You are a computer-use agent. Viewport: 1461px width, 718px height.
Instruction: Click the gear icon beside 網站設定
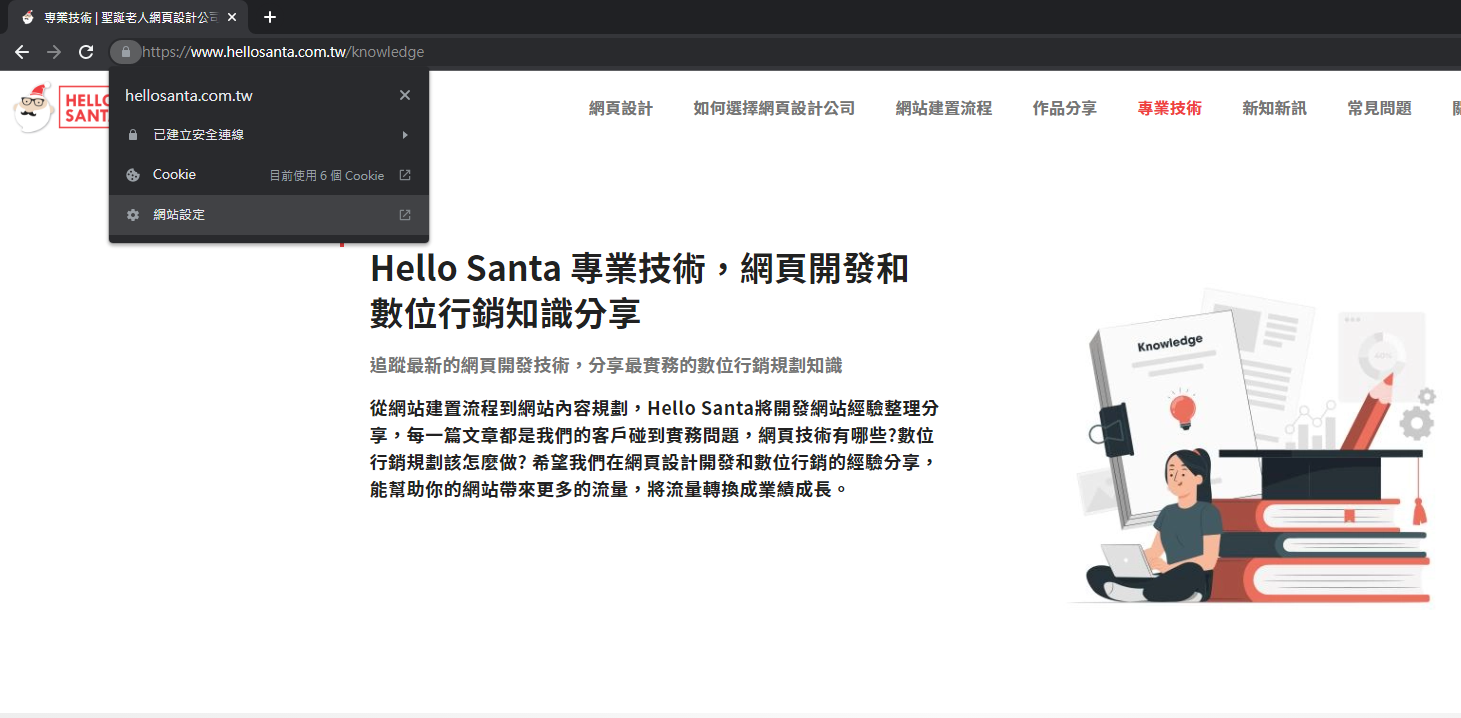pos(133,215)
